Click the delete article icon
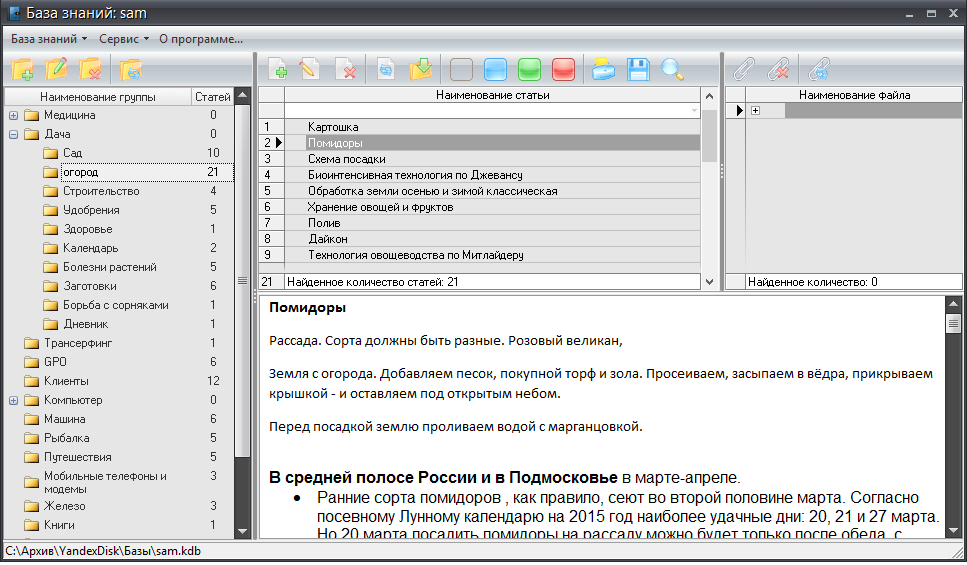 click(x=346, y=69)
